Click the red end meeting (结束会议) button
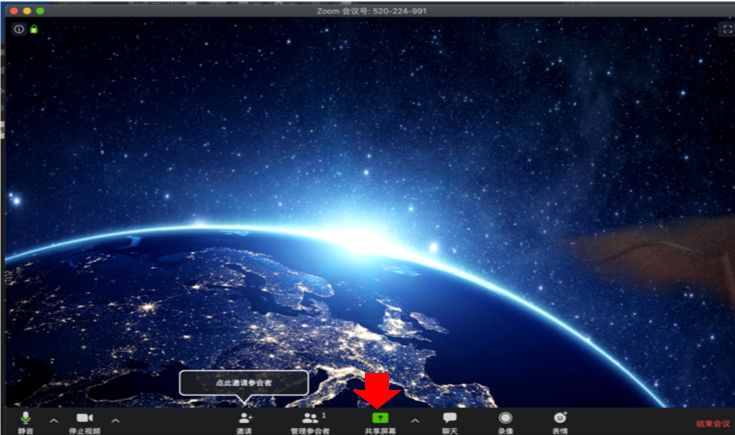Screen dimensions: 735x435 point(713,424)
